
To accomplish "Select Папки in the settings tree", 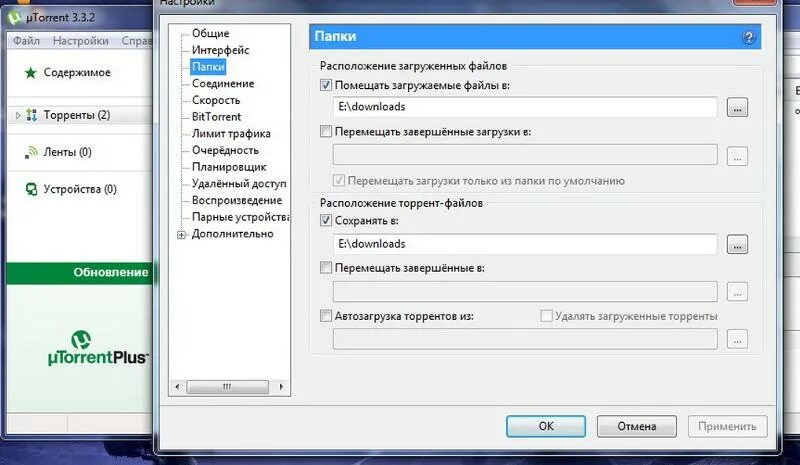I will 208,67.
